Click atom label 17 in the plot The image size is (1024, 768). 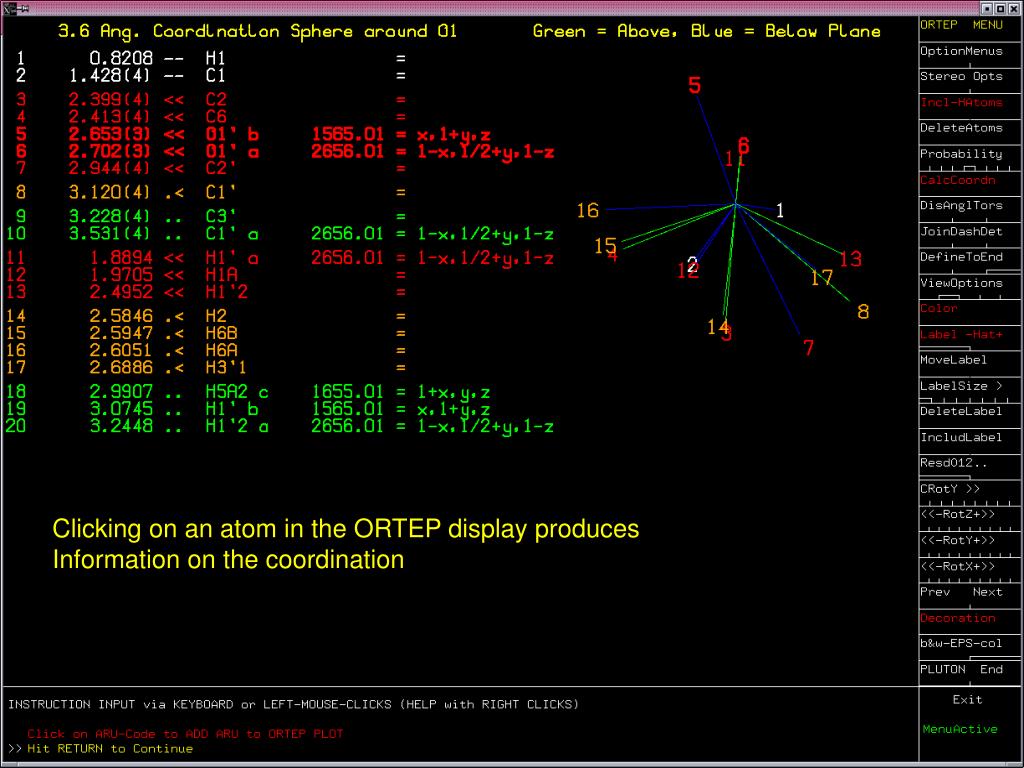click(822, 278)
